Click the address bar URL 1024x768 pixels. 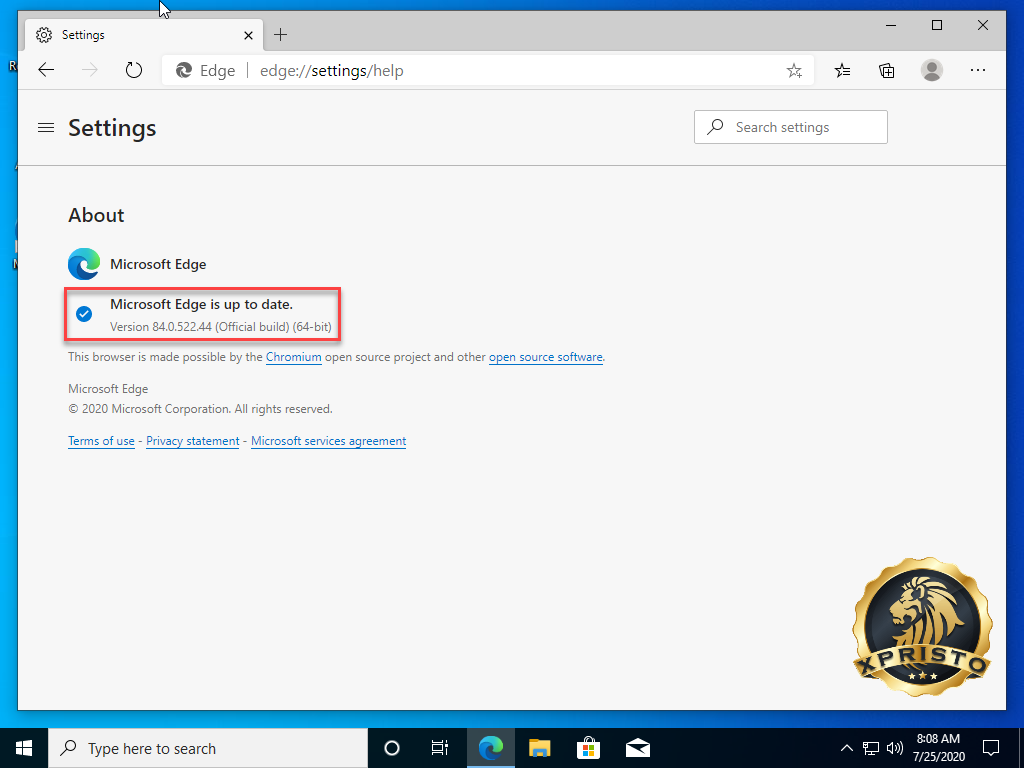331,71
